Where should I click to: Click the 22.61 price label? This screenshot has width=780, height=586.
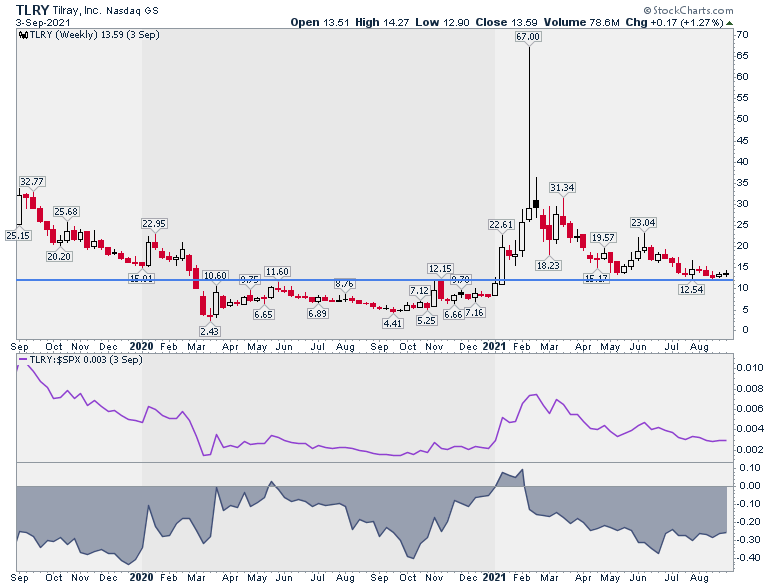[x=500, y=225]
